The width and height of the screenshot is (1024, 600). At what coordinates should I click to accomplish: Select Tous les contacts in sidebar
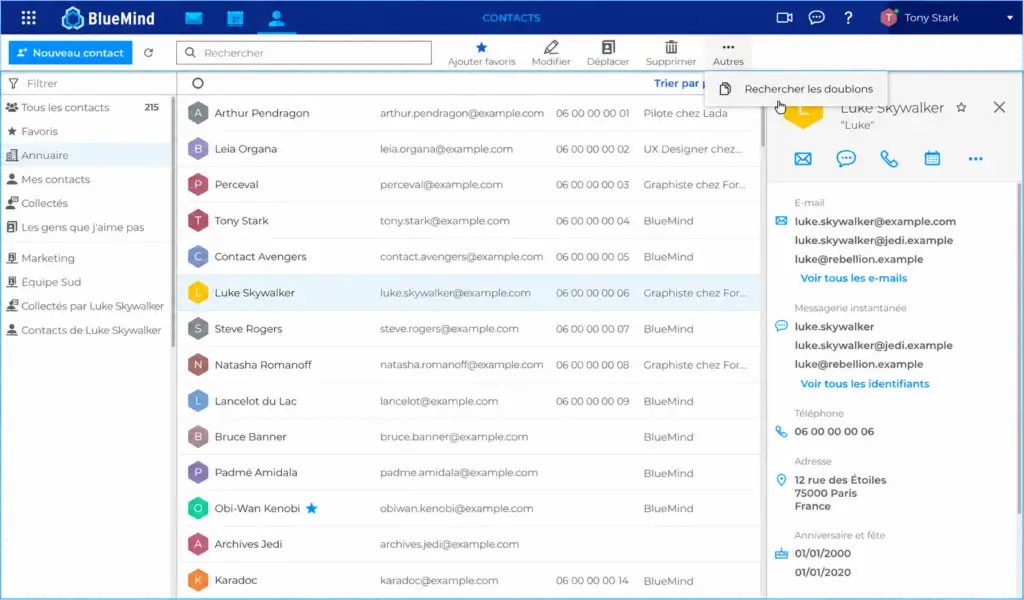coord(86,107)
